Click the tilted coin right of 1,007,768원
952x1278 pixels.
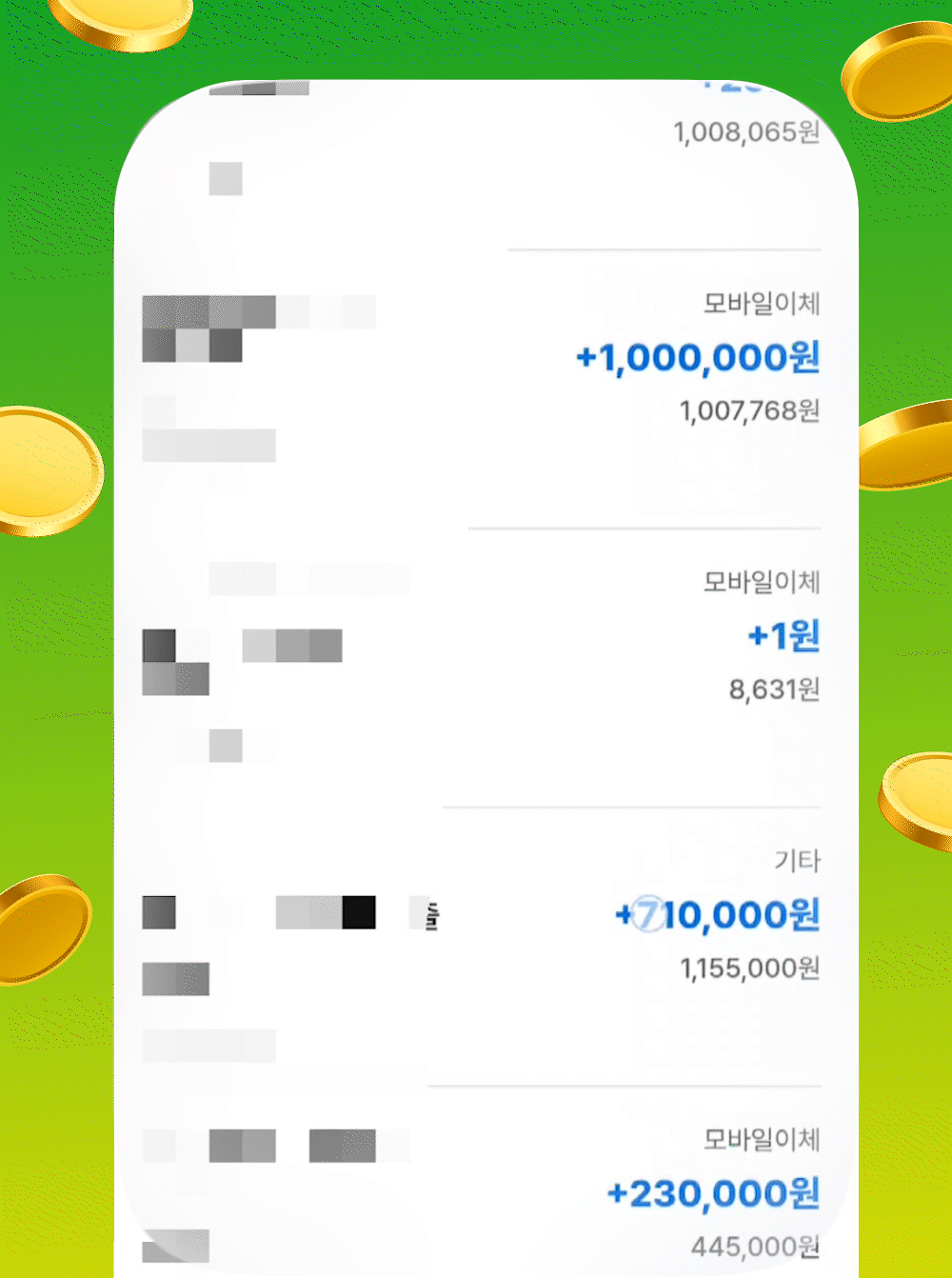[x=905, y=445]
